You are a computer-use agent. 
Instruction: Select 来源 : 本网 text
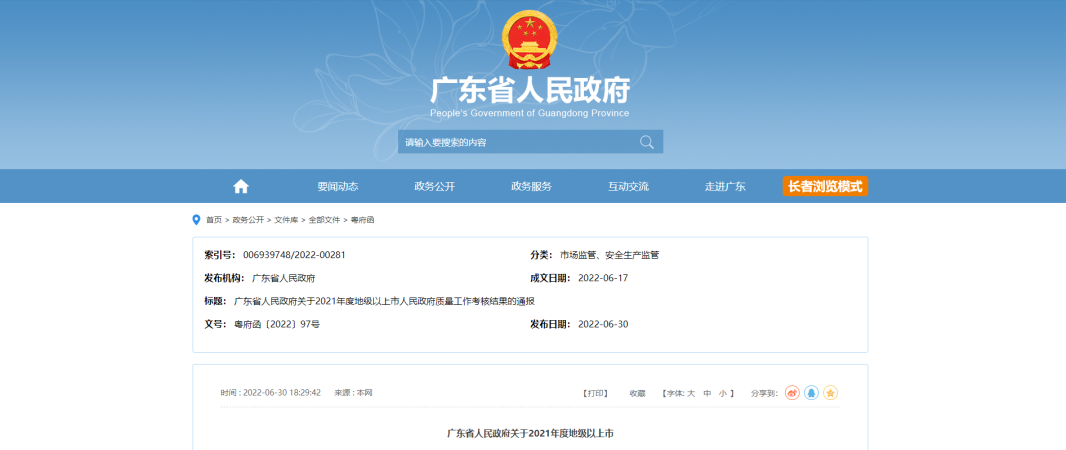coord(353,393)
